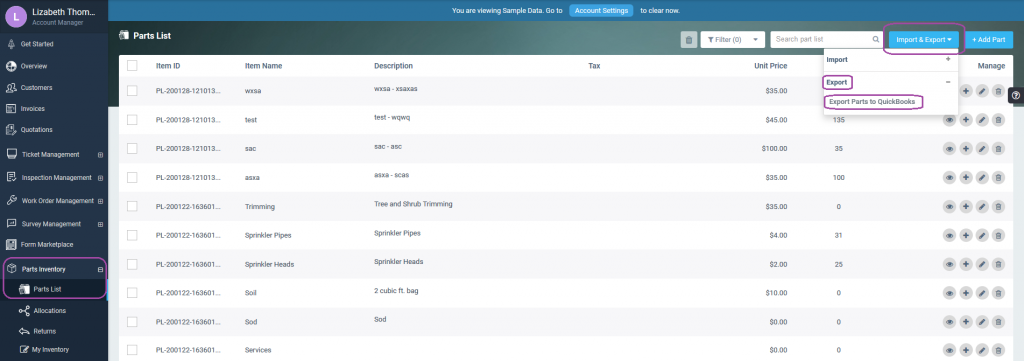1024x361 pixels.
Task: Edit pencil icon for Trimming row
Action: coord(982,207)
